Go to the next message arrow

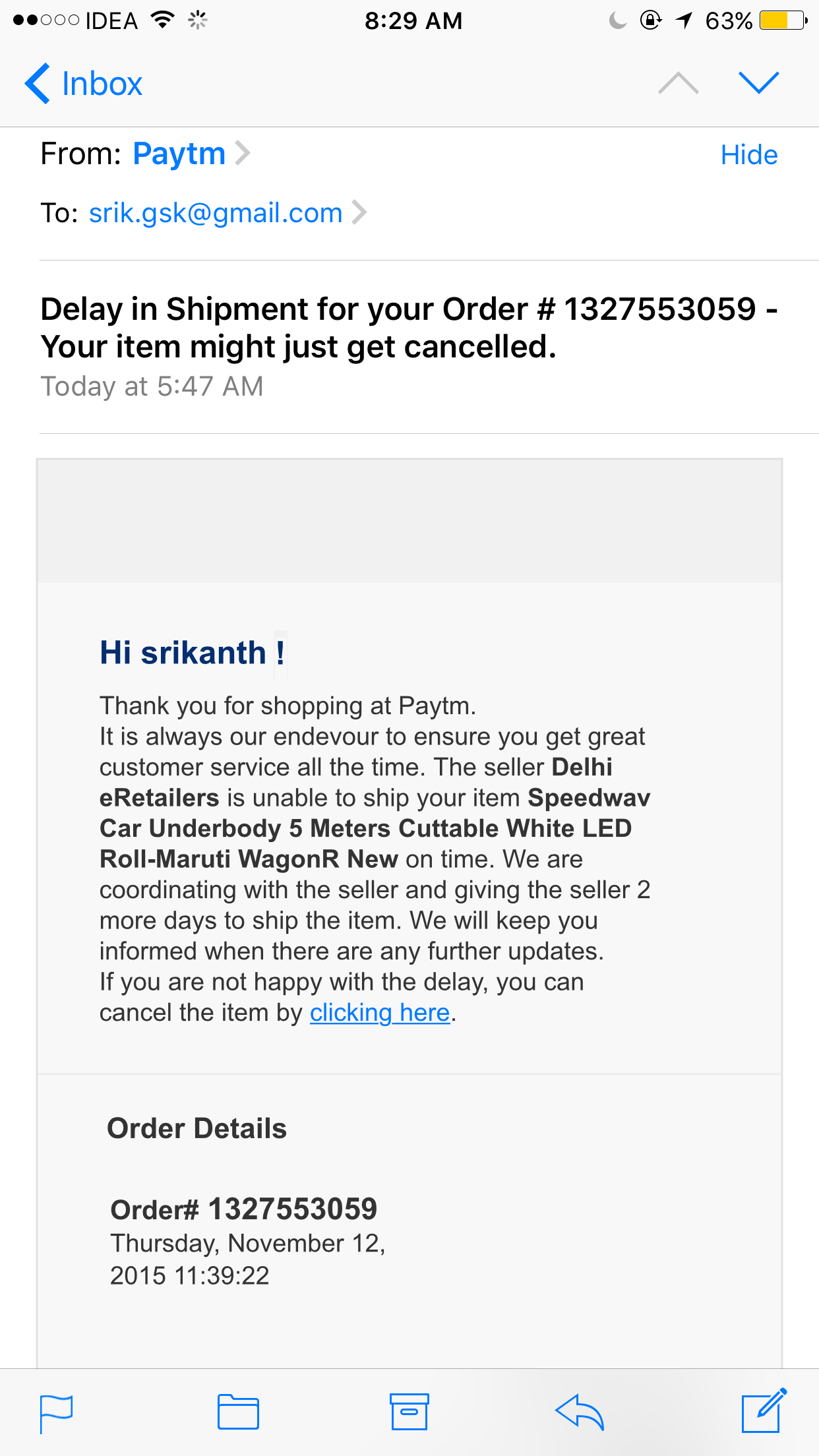pyautogui.click(x=759, y=83)
